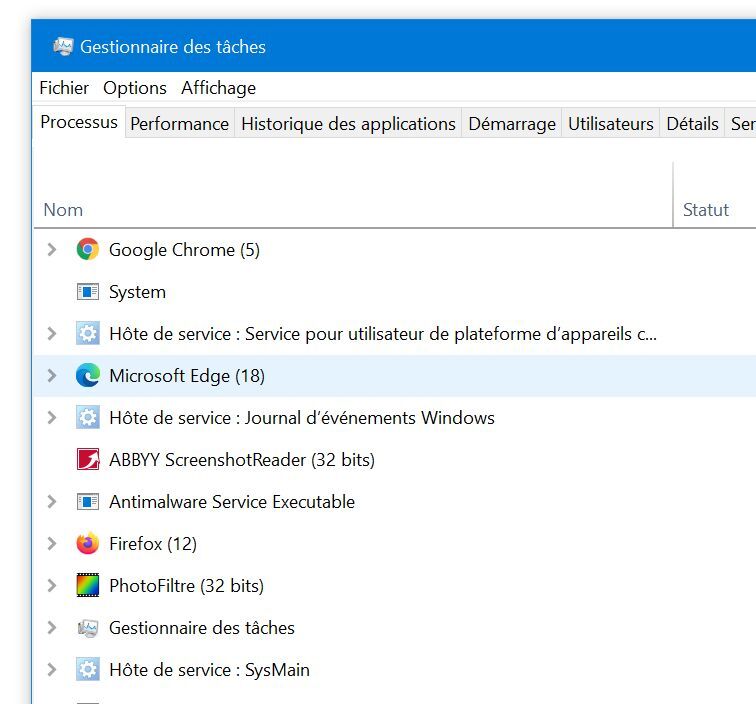Click the Microsoft Edge icon
Viewport: 756px width, 704px height.
click(x=88, y=376)
